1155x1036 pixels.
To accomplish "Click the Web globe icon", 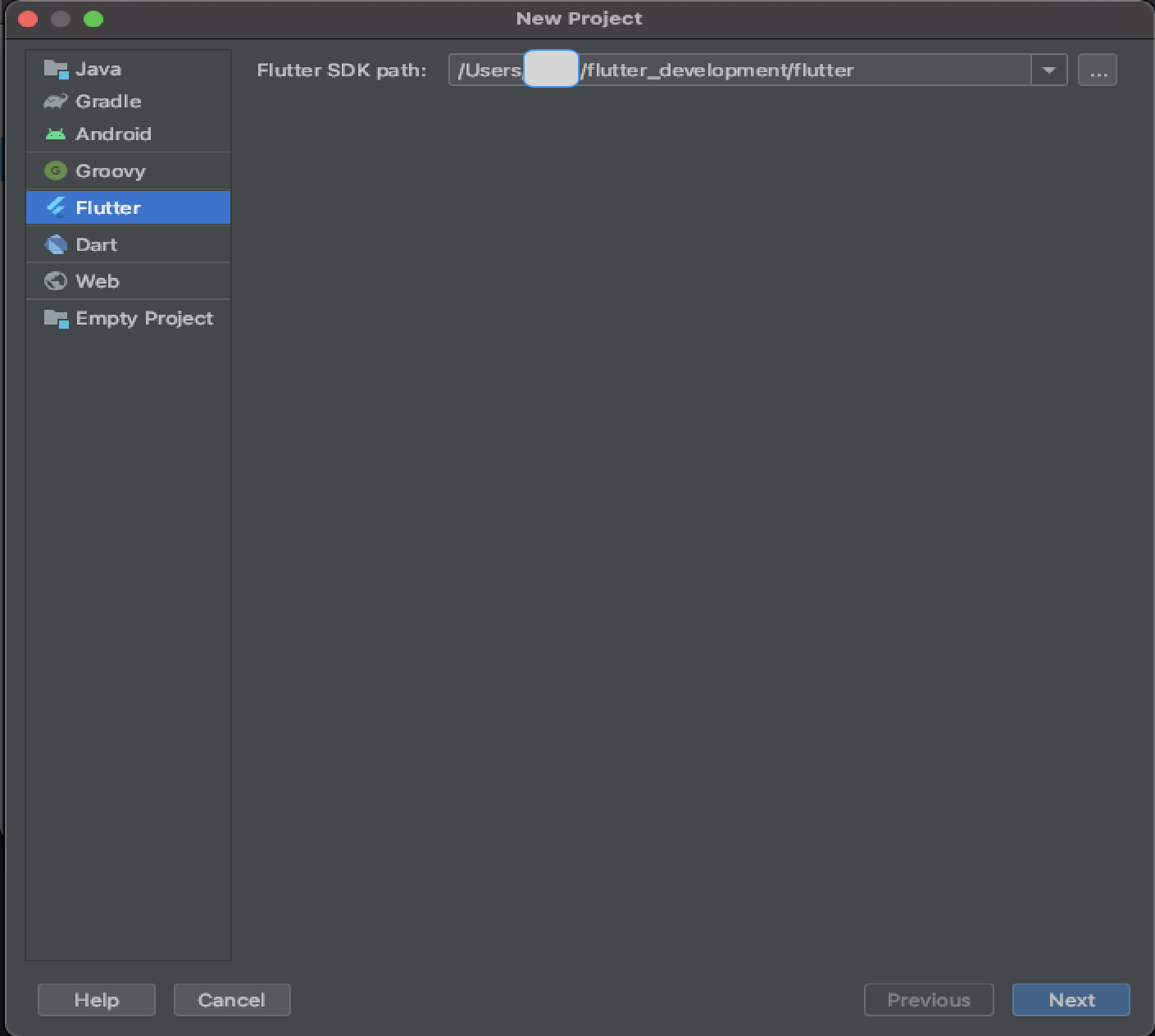I will tap(56, 281).
